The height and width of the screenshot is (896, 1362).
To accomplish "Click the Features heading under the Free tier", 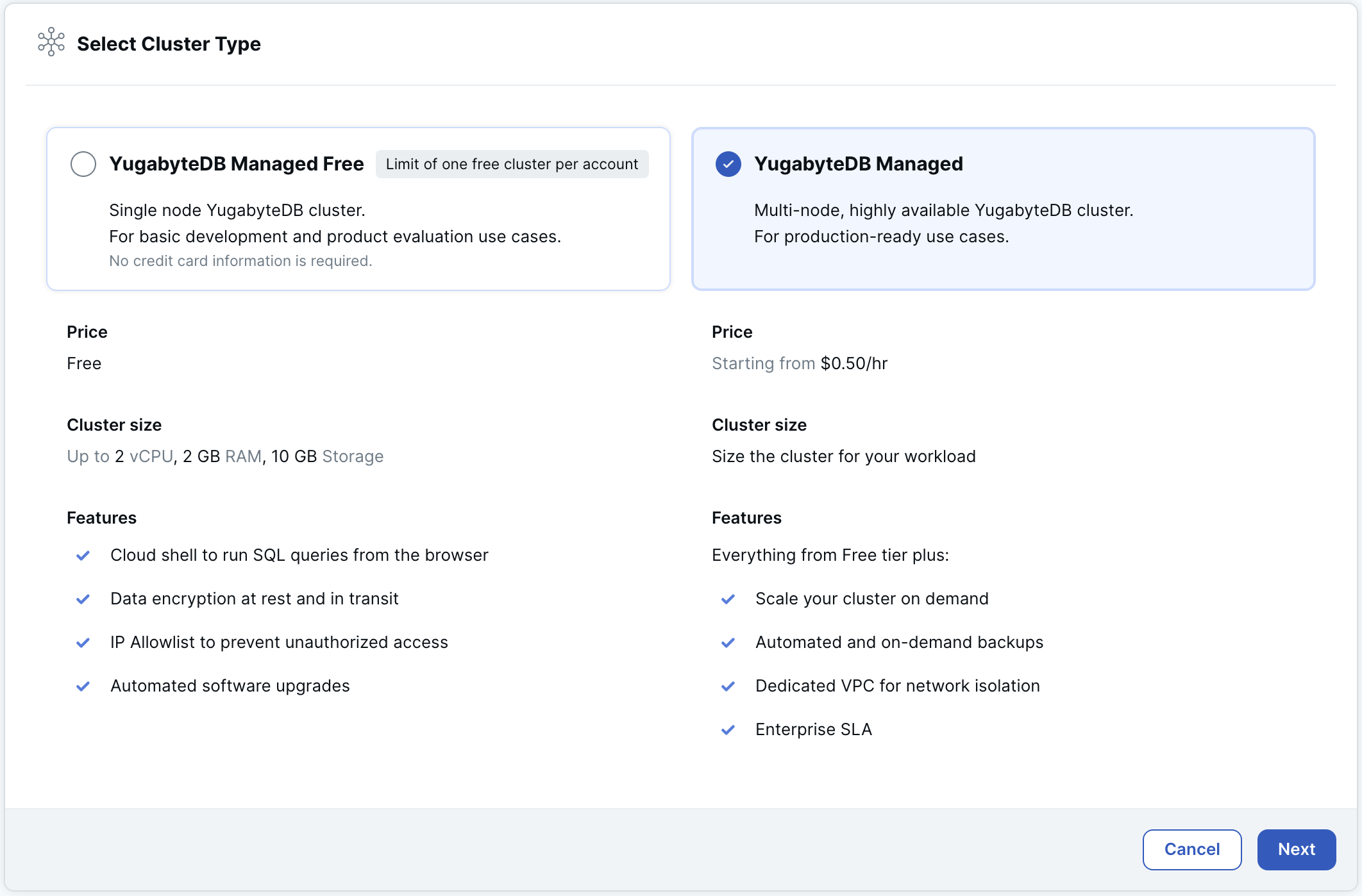I will click(101, 517).
